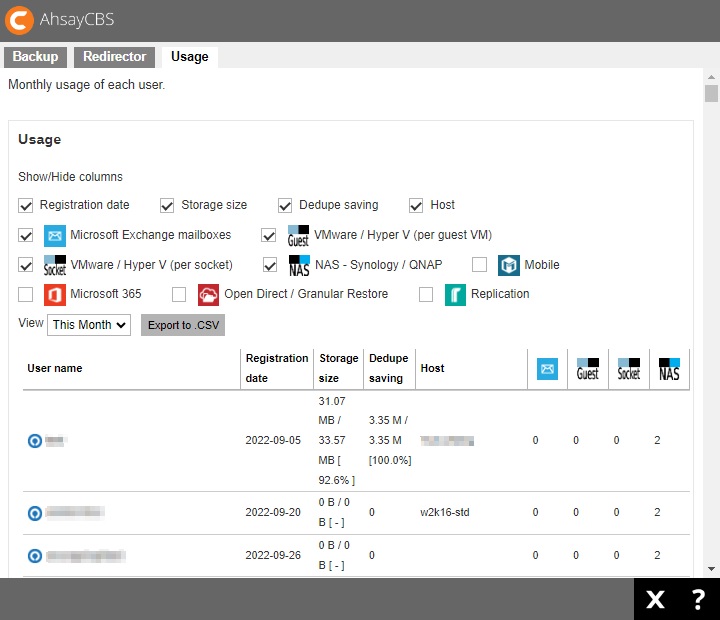Open help with the question mark icon
This screenshot has height=620, width=720.
(x=698, y=599)
